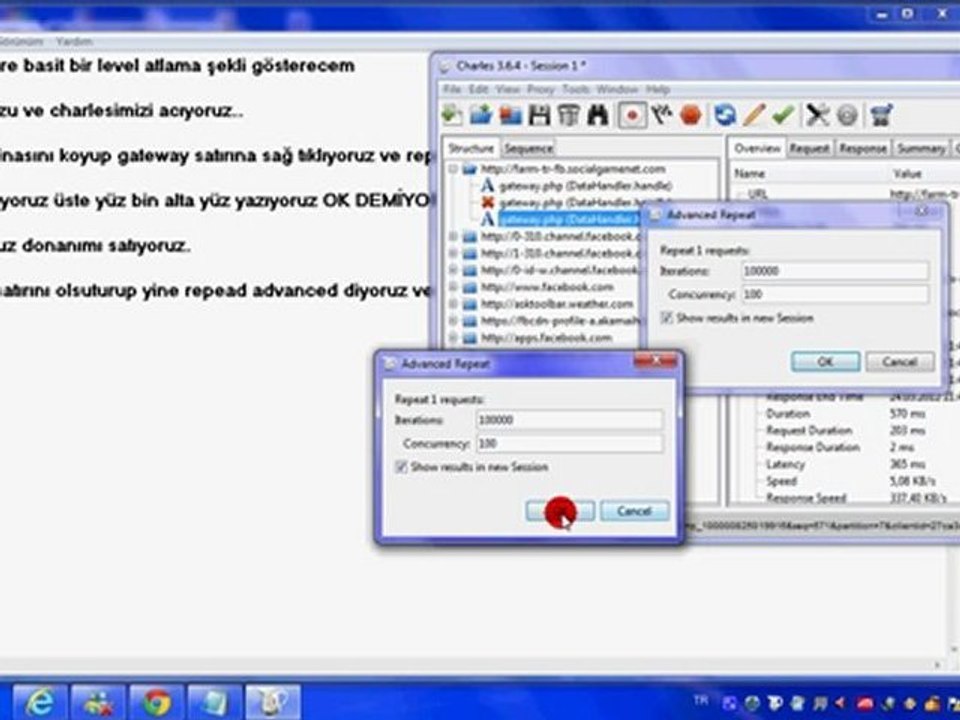
Task: Open the Help menu in Charles
Action: (x=658, y=89)
